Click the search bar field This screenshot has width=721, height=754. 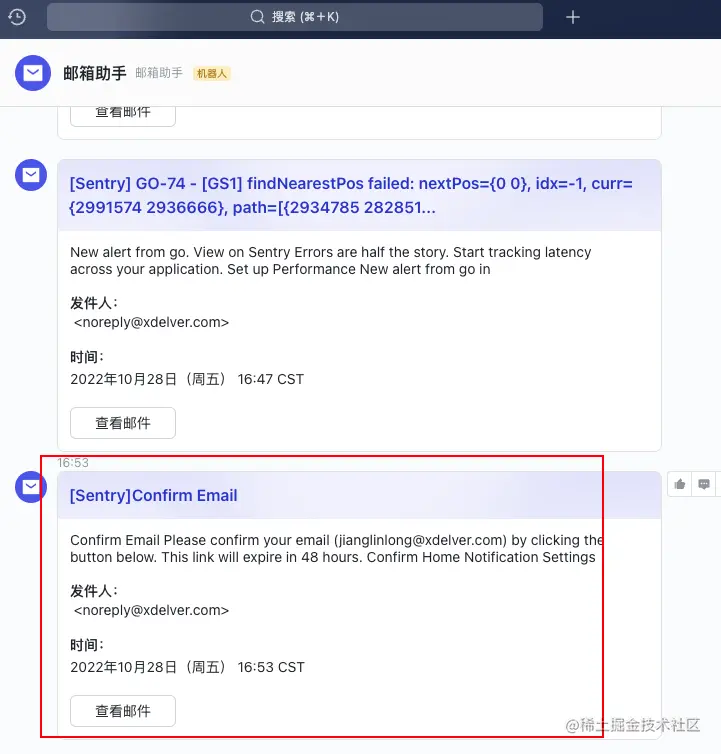click(295, 17)
